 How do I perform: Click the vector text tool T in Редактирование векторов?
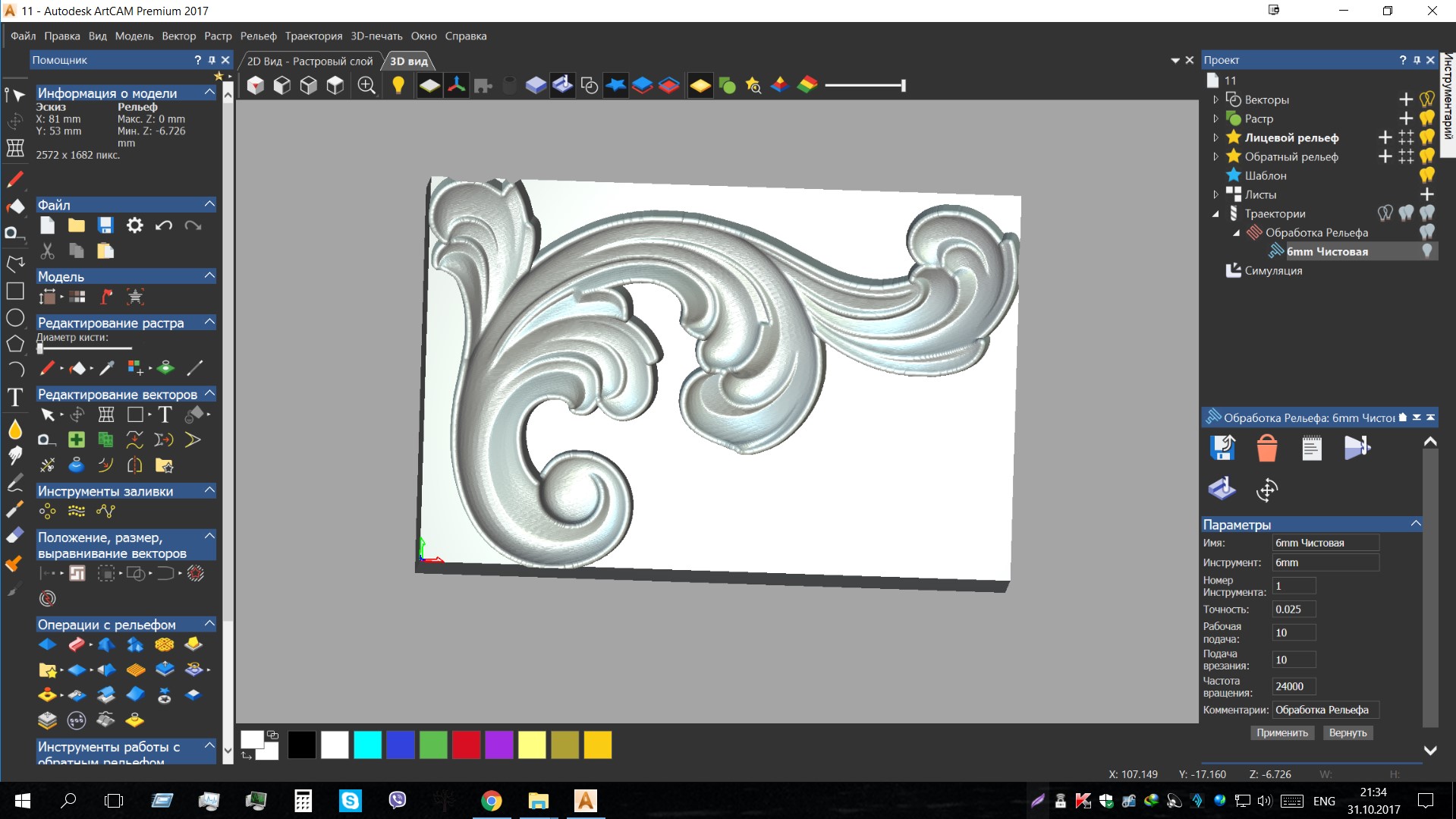[x=165, y=414]
